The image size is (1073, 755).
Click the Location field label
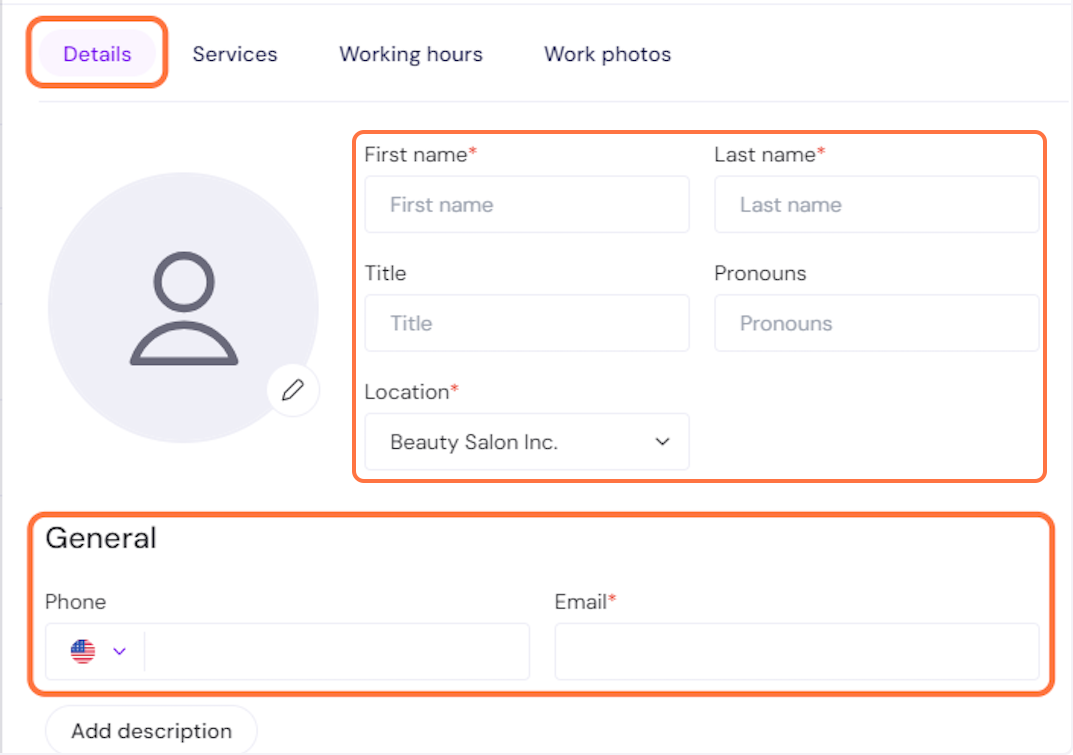click(x=407, y=392)
